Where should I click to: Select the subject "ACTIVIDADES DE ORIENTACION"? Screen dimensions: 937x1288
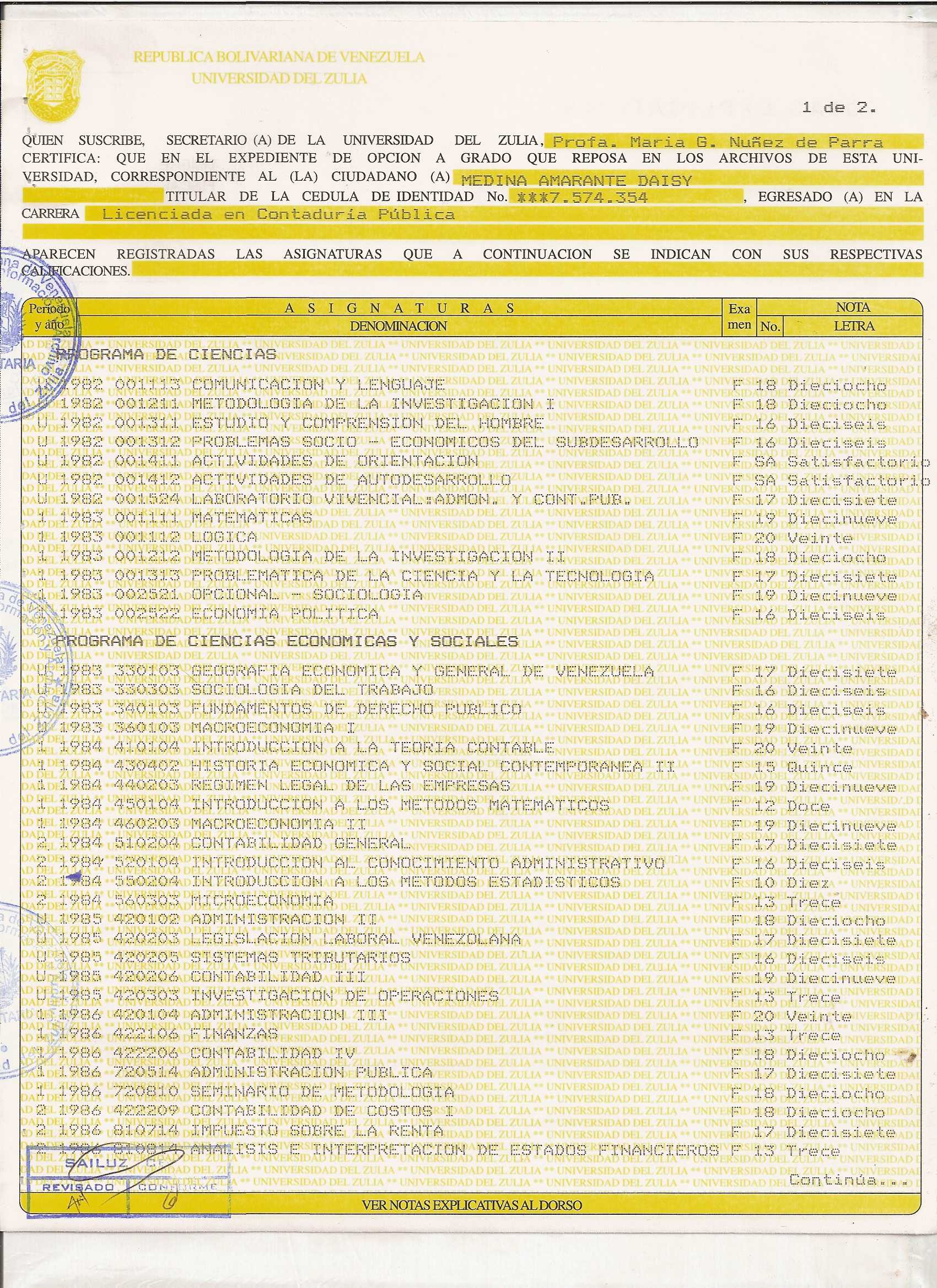[x=335, y=462]
